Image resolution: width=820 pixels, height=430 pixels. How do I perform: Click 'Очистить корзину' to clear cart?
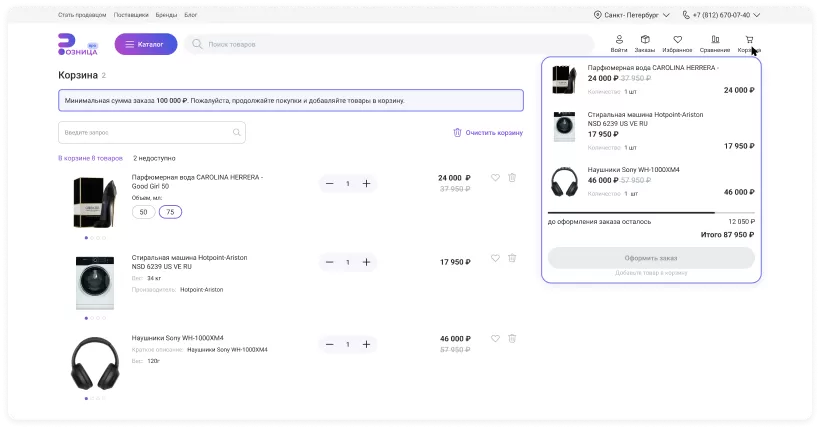coord(488,132)
